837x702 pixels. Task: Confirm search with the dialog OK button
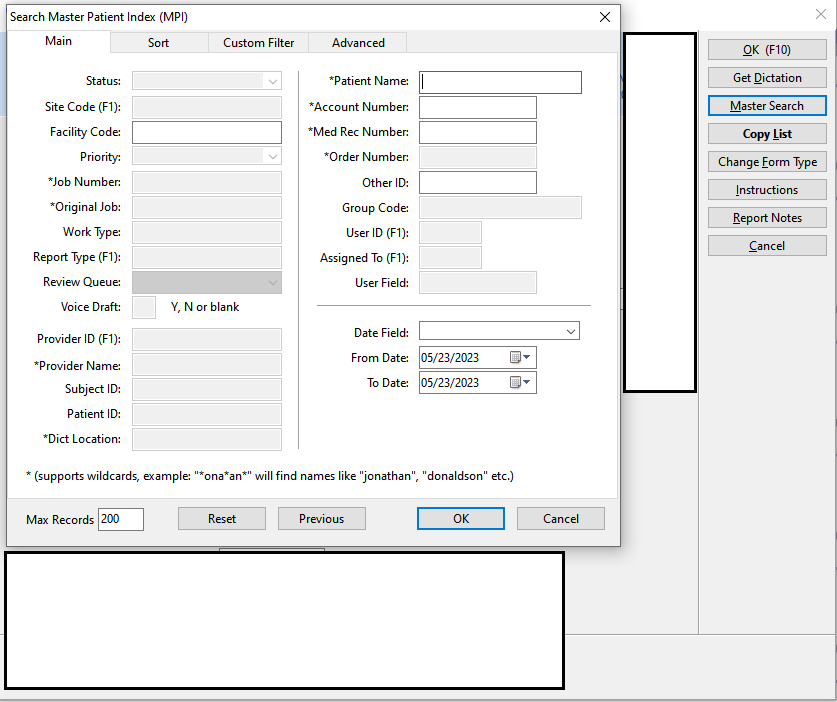tap(461, 519)
